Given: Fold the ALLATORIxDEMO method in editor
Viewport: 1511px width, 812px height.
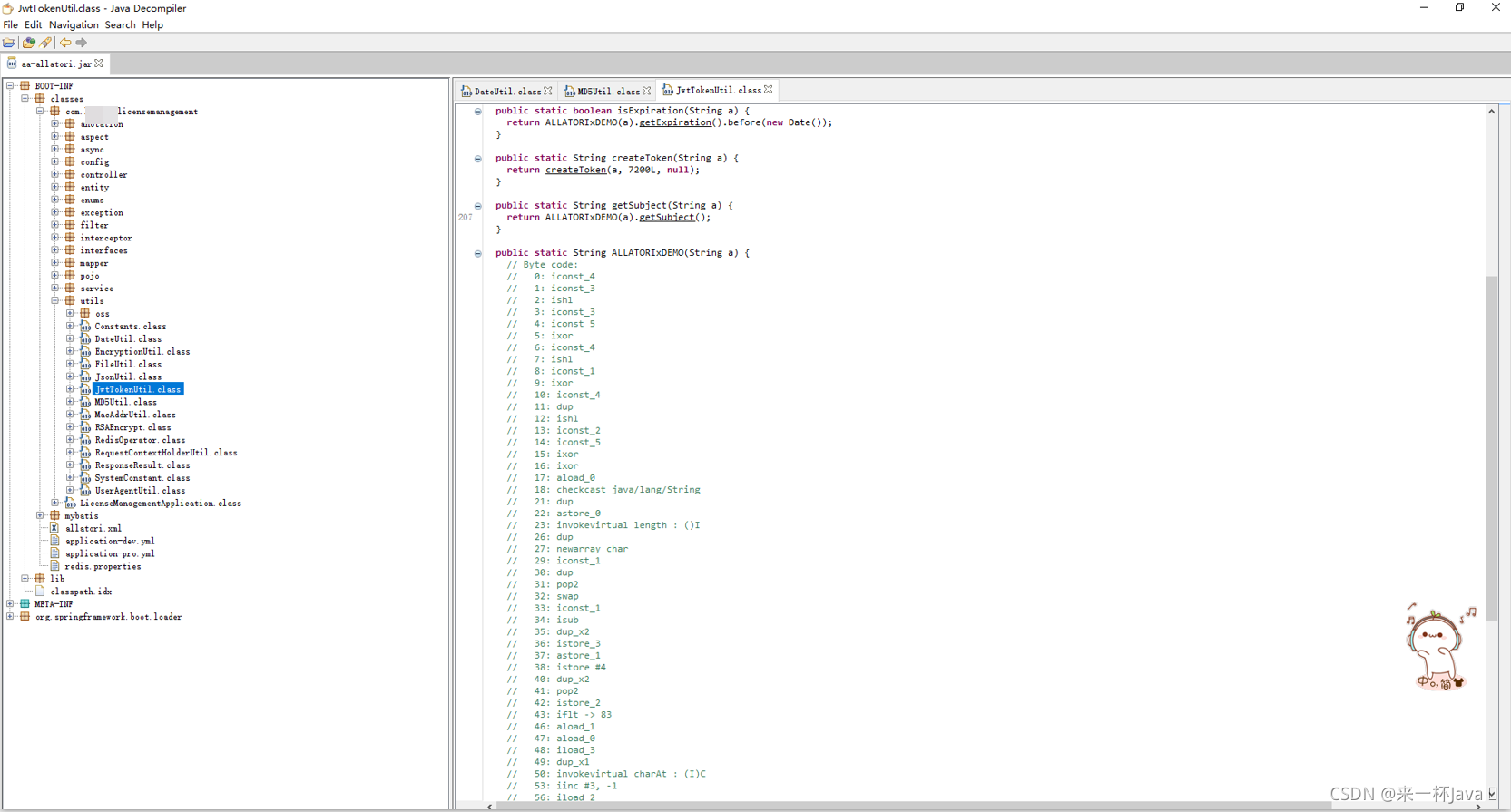Looking at the screenshot, I should tap(478, 253).
